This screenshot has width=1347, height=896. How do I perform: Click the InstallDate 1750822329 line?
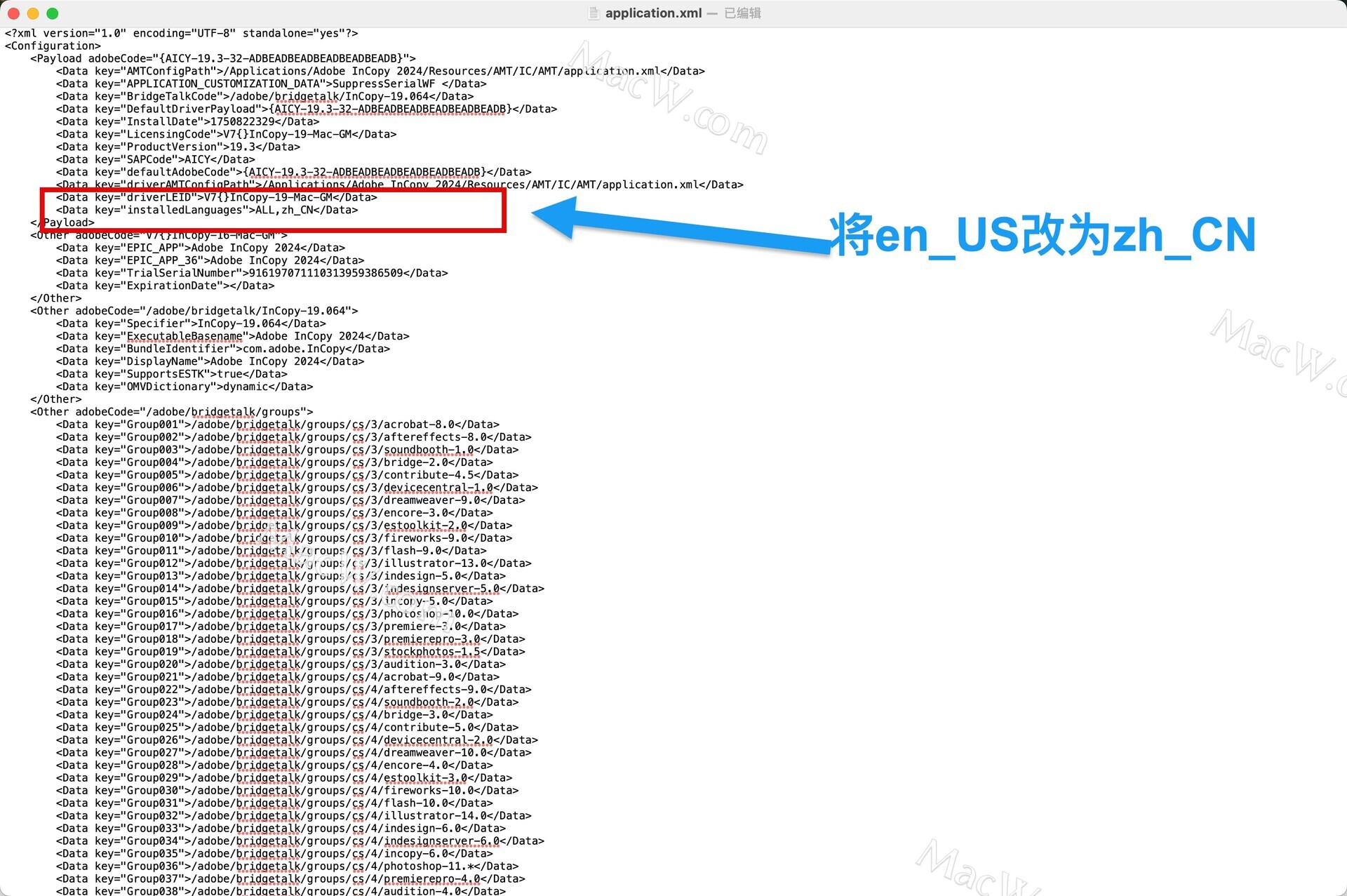point(188,121)
